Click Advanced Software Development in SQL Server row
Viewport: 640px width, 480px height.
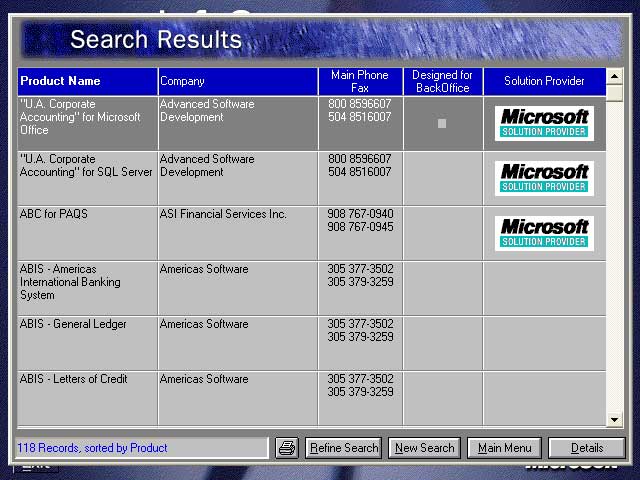[238, 178]
